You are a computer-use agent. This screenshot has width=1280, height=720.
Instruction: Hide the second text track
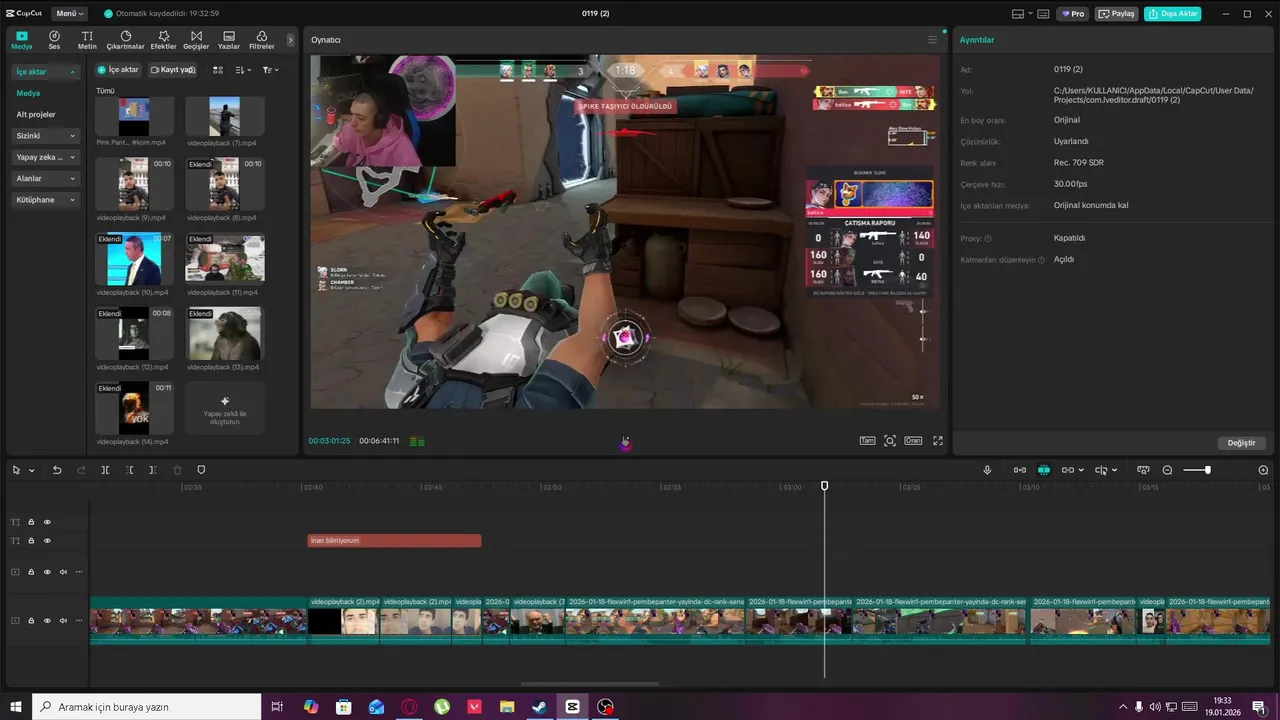(x=47, y=541)
